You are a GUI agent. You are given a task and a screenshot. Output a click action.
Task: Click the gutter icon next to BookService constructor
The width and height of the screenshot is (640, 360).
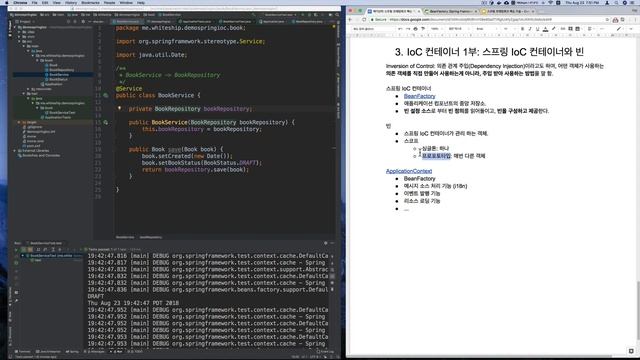[106, 122]
